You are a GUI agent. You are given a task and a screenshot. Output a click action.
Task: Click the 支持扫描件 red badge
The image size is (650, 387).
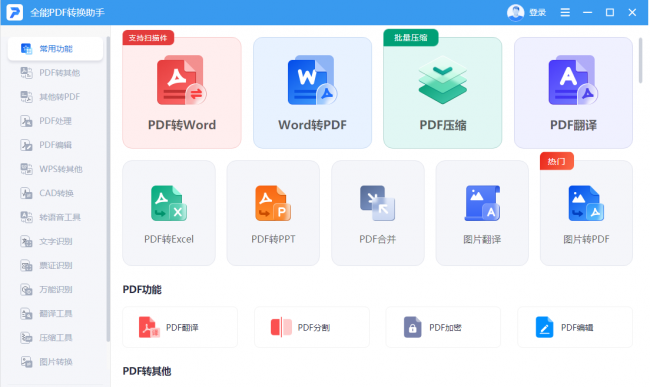(148, 38)
